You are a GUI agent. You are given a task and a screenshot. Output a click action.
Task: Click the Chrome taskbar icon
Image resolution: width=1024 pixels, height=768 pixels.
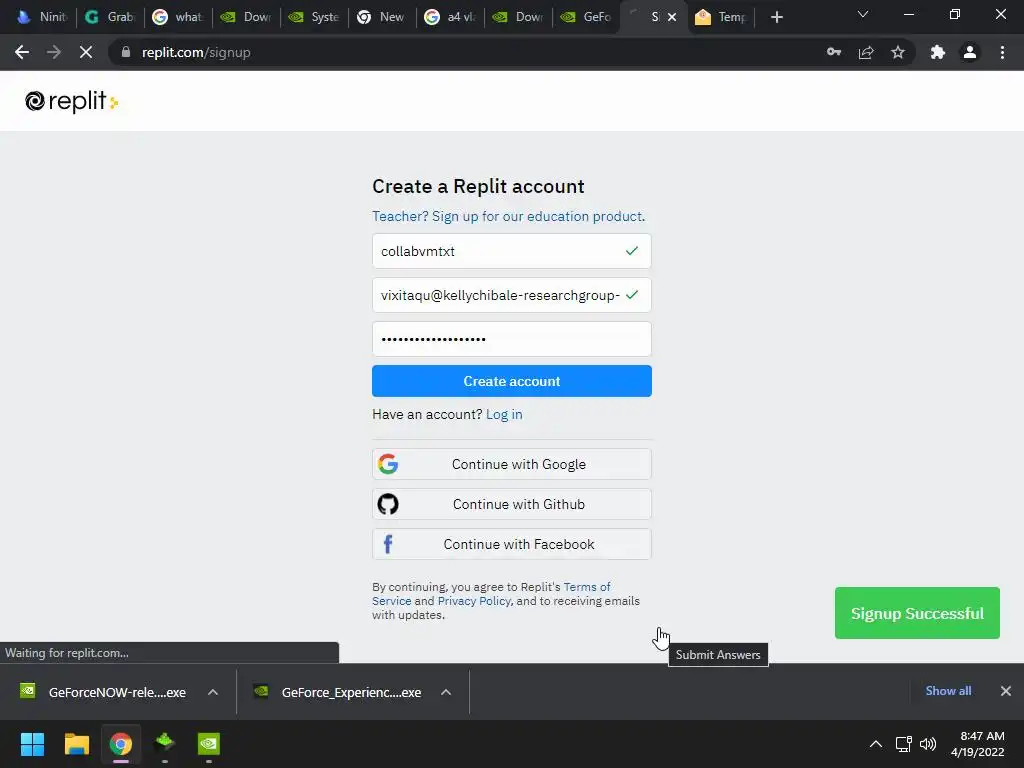tap(120, 744)
